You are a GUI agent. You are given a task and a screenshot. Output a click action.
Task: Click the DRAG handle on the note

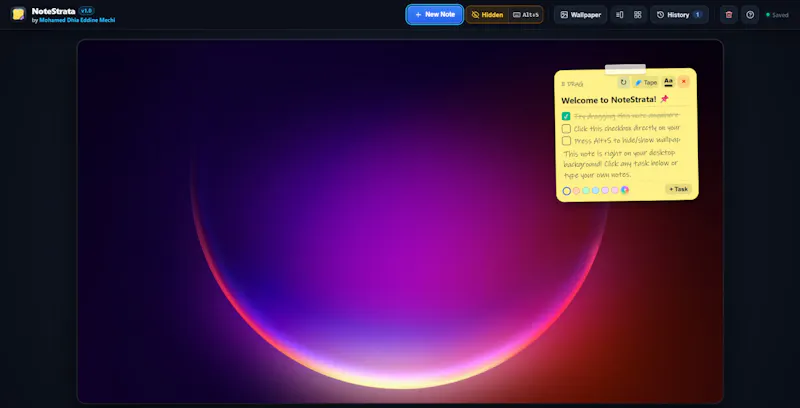tap(572, 84)
